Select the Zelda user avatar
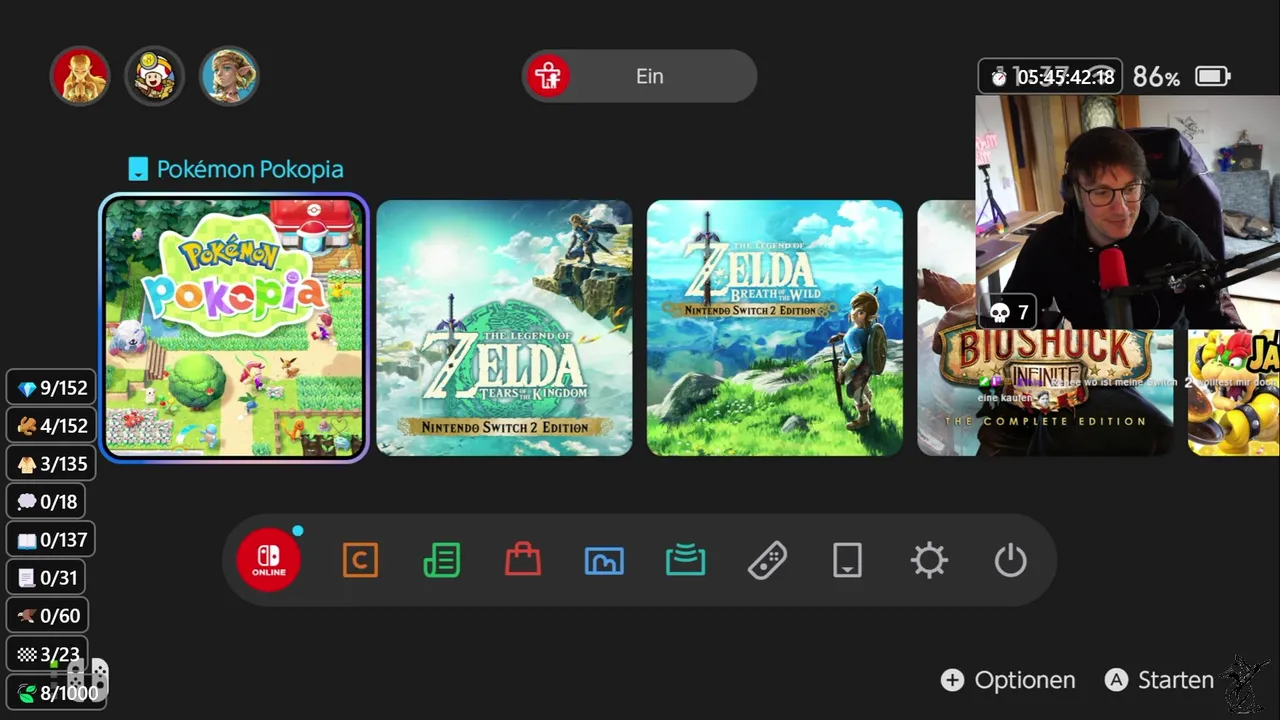 point(229,76)
